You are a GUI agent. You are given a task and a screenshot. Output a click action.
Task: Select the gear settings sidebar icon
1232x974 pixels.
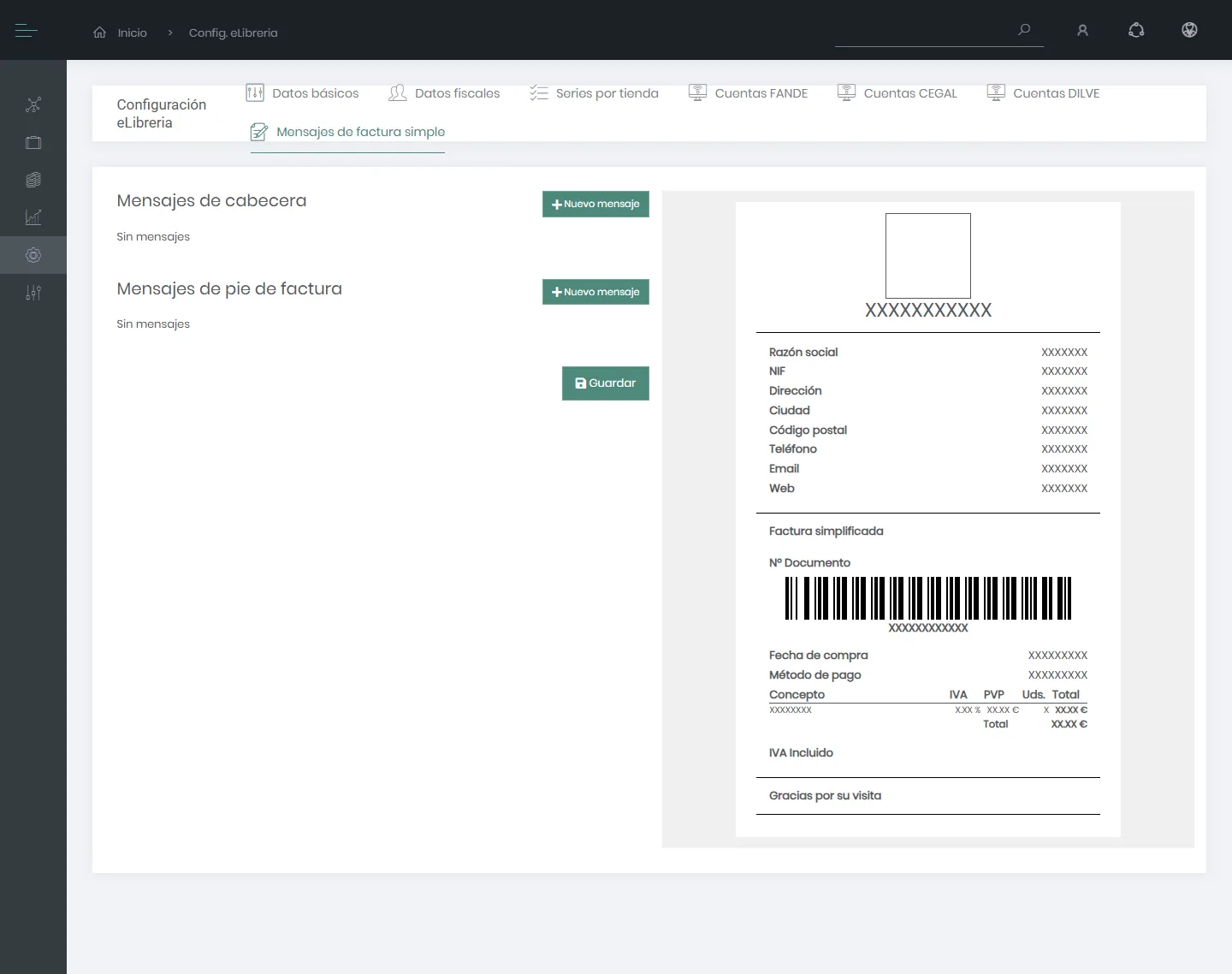[33, 255]
